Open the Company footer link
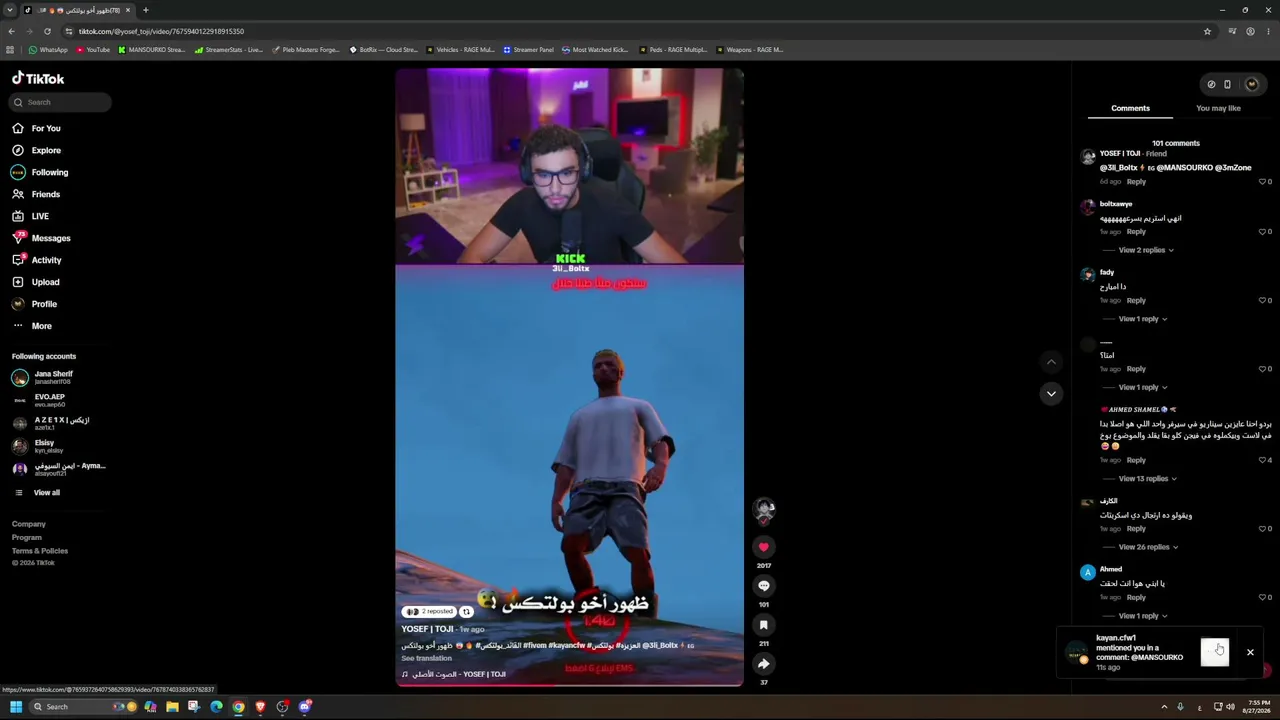 point(29,524)
